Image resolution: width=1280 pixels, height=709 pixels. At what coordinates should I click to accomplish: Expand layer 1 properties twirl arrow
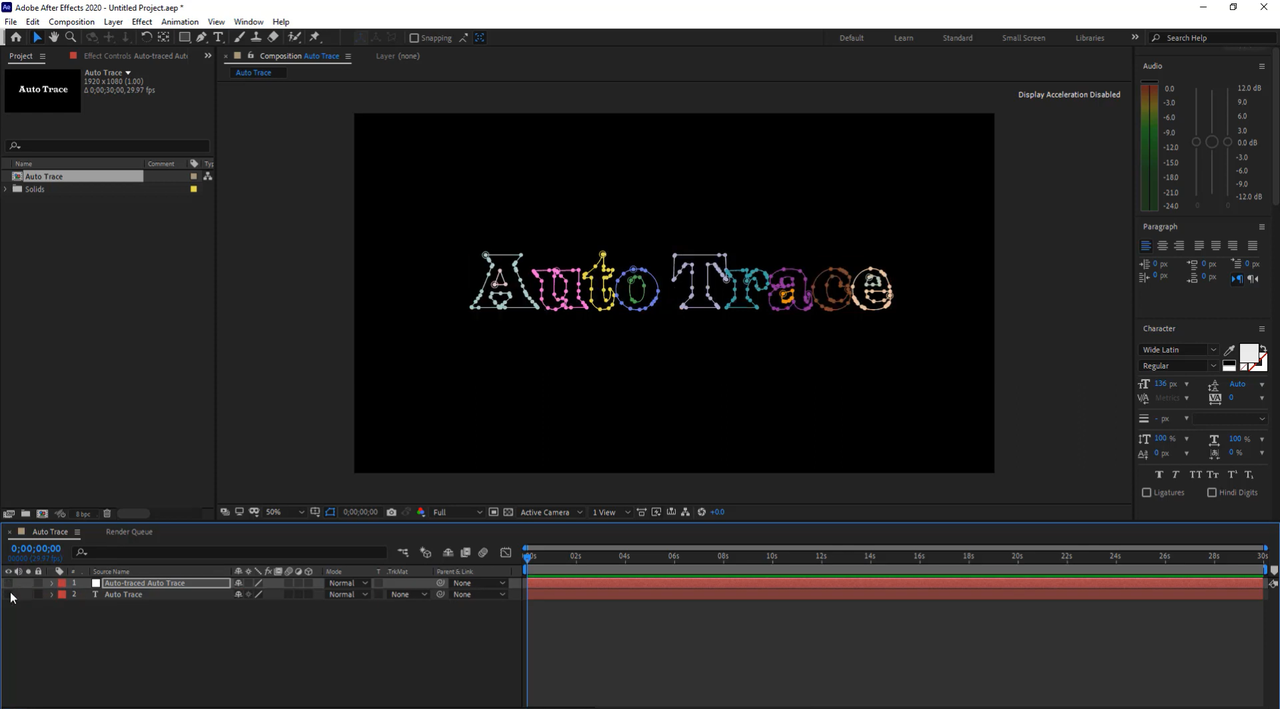(51, 583)
